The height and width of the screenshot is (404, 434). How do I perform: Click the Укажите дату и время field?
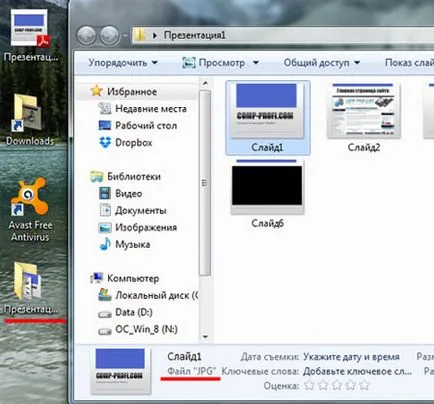click(x=351, y=357)
